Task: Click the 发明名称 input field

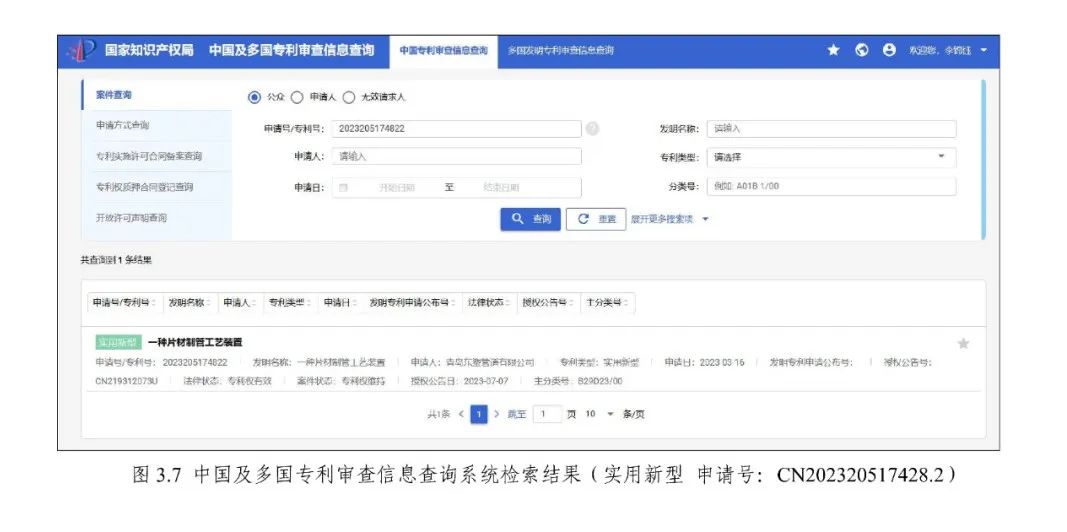Action: pyautogui.click(x=830, y=128)
